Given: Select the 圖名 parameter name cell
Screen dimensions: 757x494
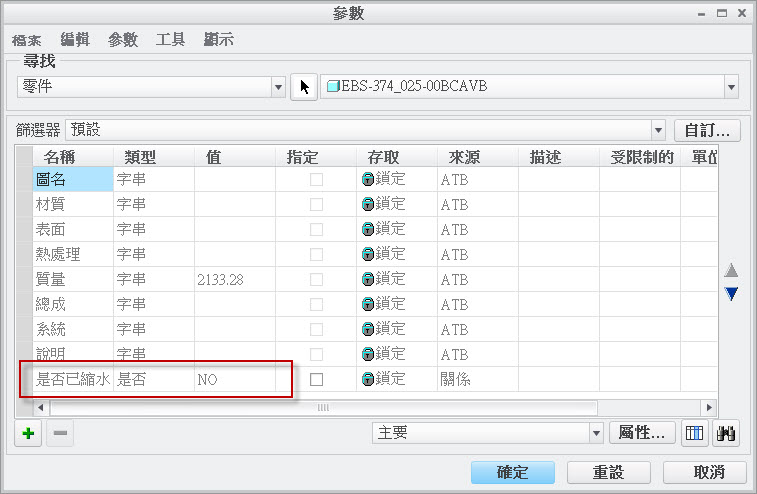Looking at the screenshot, I should [x=73, y=179].
